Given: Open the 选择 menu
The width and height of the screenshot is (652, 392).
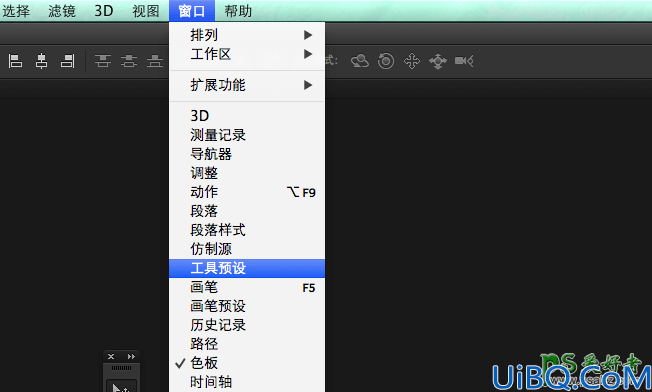Looking at the screenshot, I should 16,11.
